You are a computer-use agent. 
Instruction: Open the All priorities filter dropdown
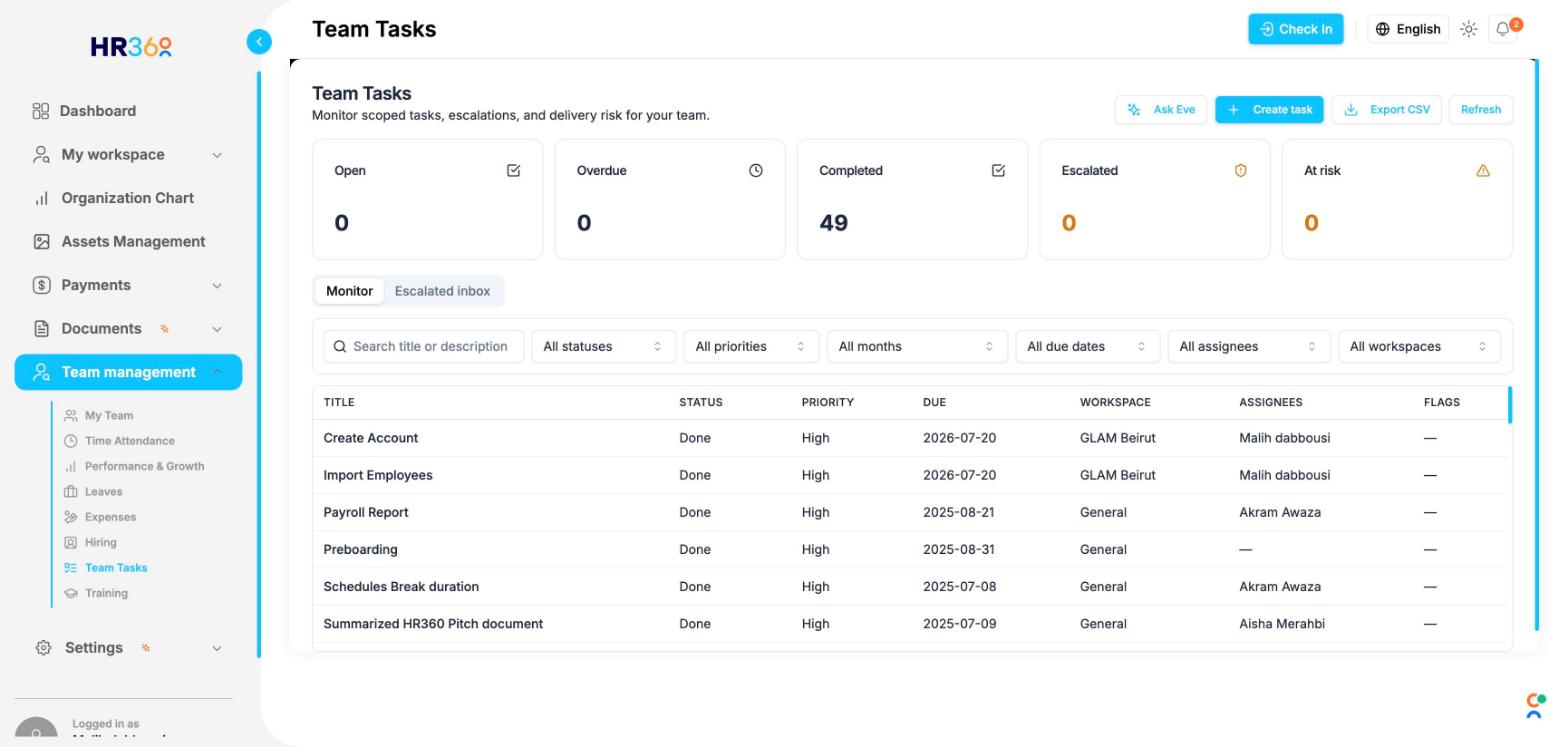pos(751,347)
